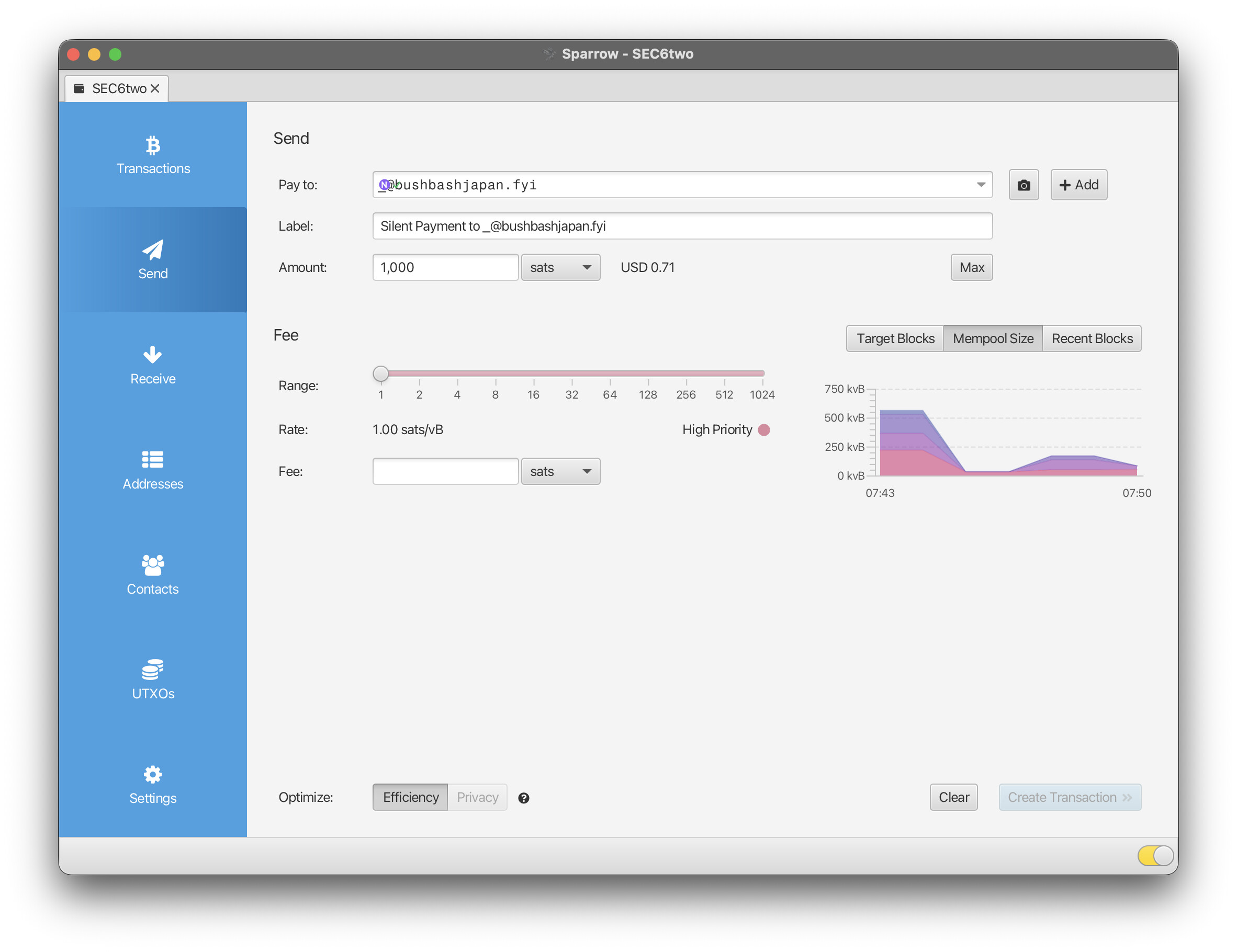The width and height of the screenshot is (1237, 952).
Task: Click the camera scan QR button
Action: pos(1024,185)
